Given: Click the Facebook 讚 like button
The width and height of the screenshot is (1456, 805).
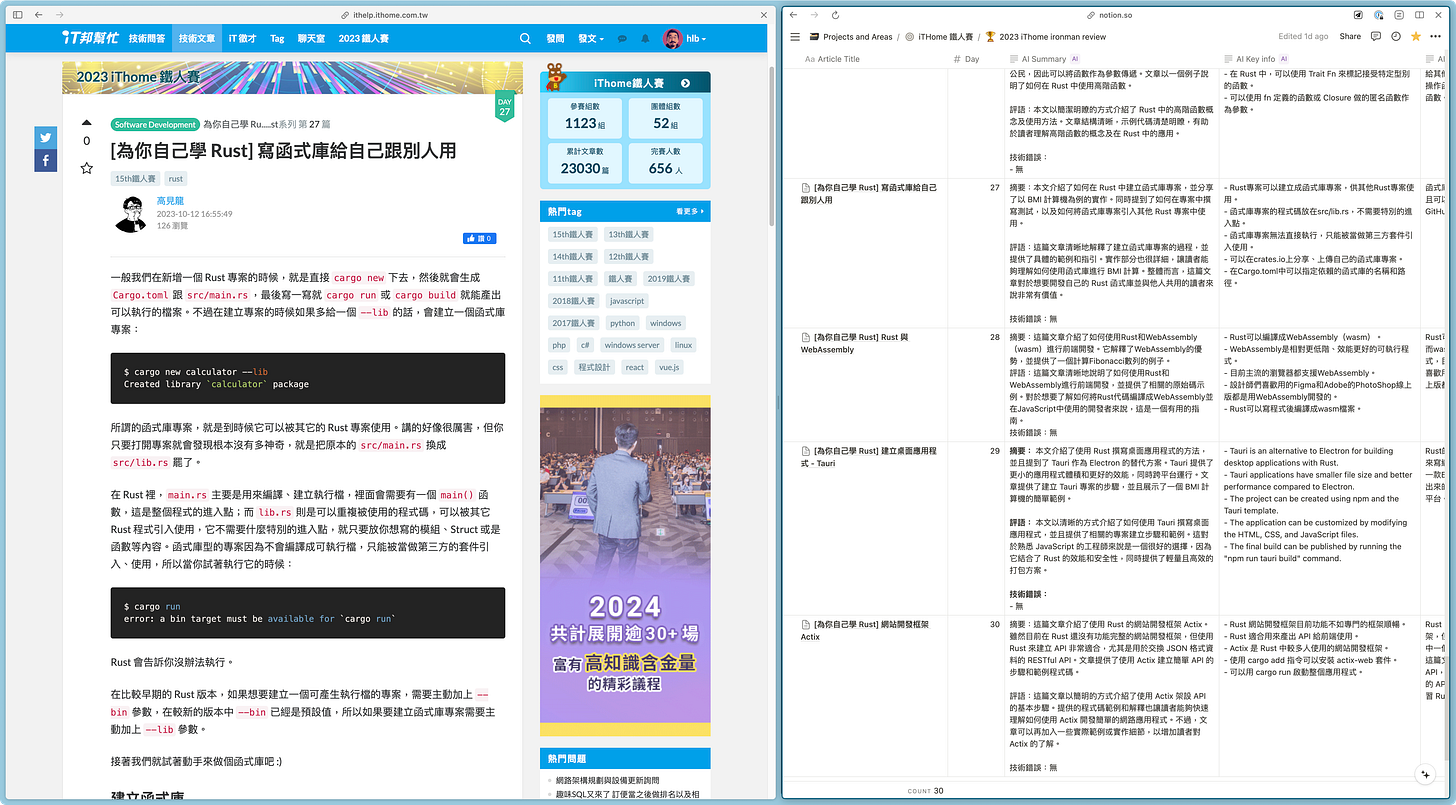Looking at the screenshot, I should point(479,238).
